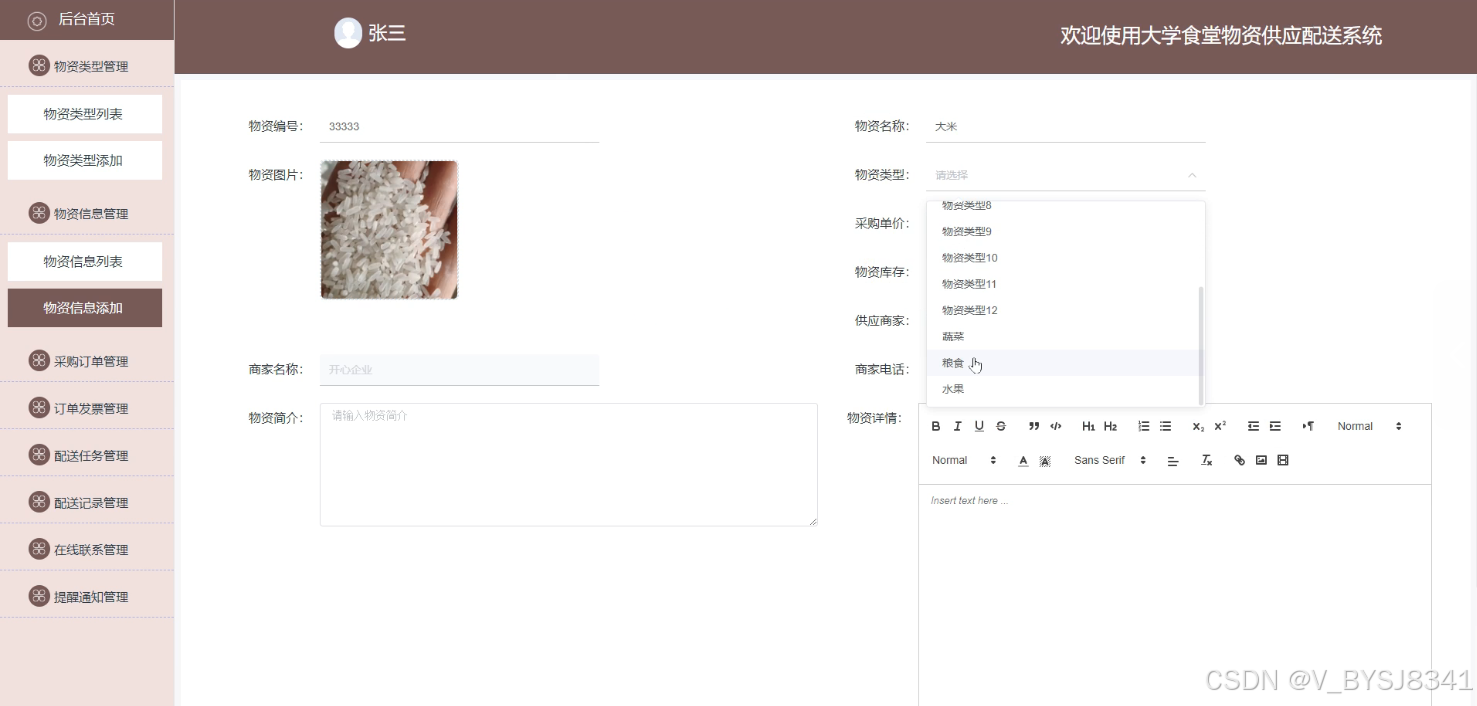Open the text background color picker
Image resolution: width=1477 pixels, height=706 pixels.
pos(1045,460)
